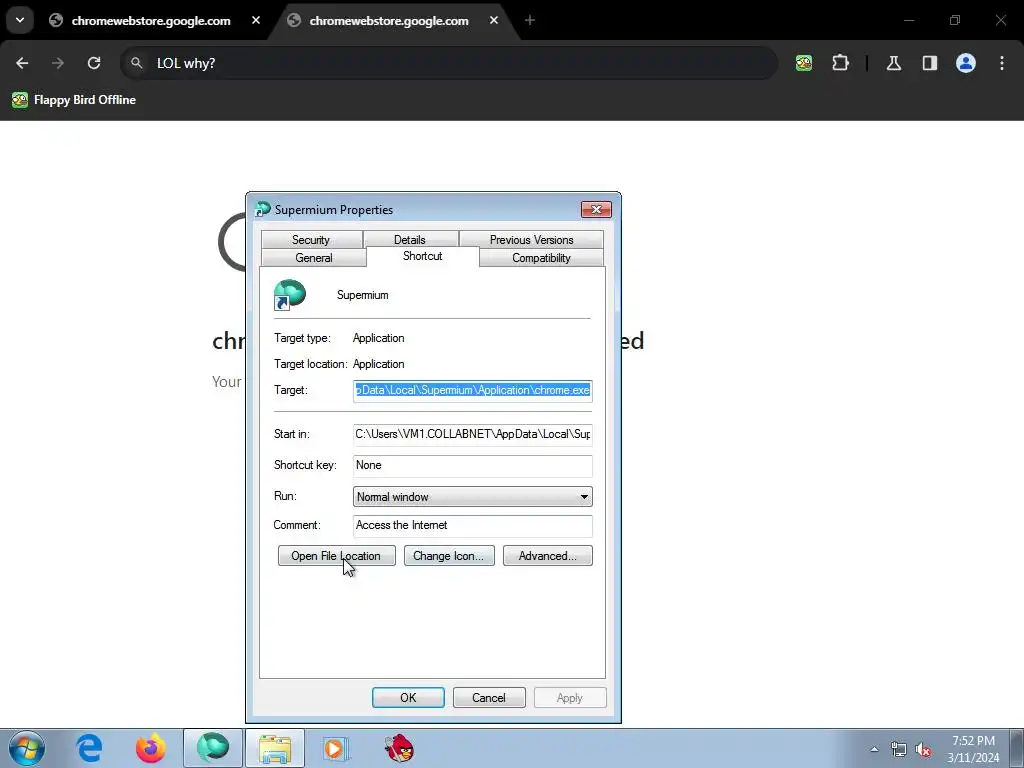The height and width of the screenshot is (768, 1024).
Task: Open the Extensions puzzle icon
Action: coord(840,63)
